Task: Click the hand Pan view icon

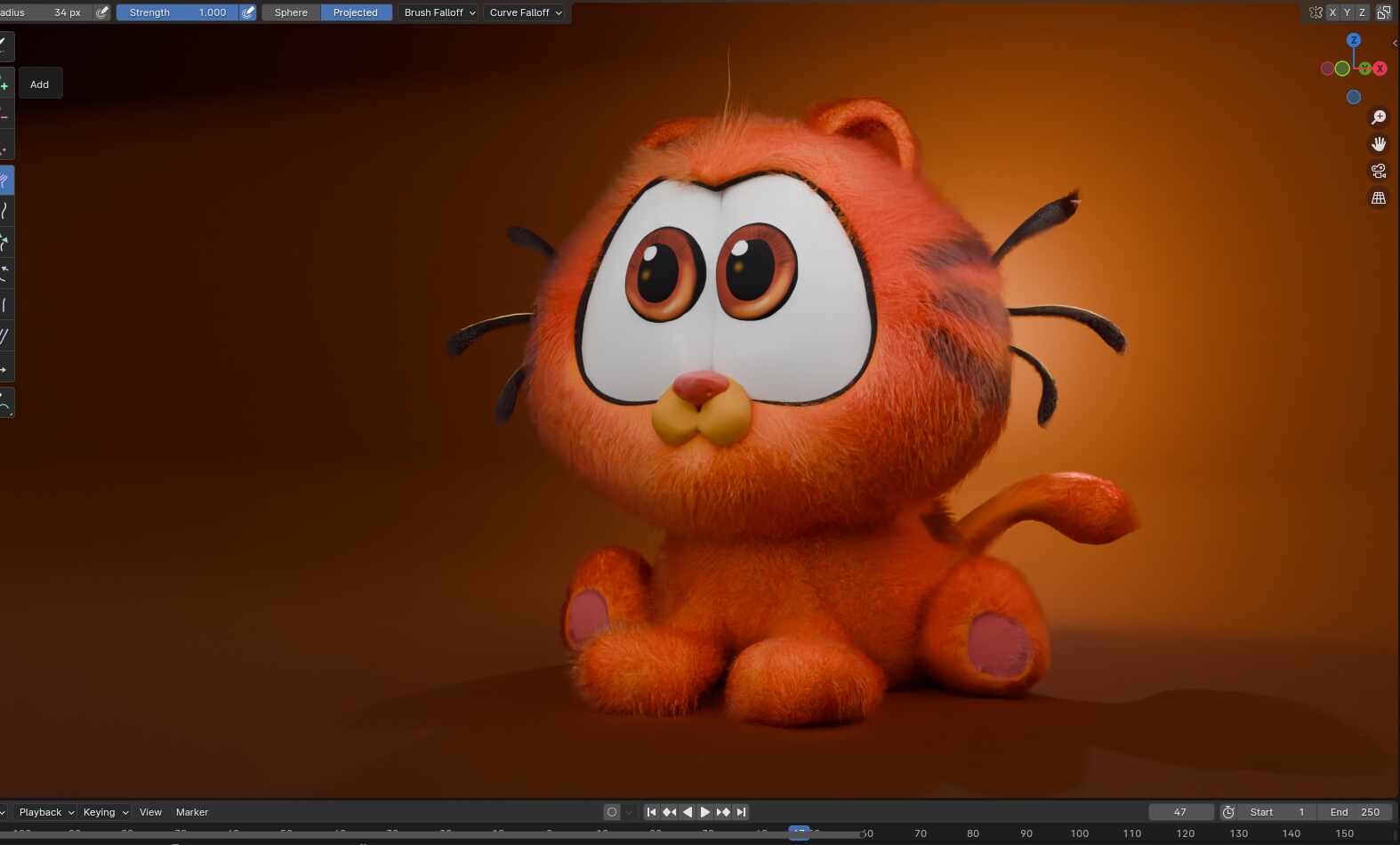Action: [1379, 144]
